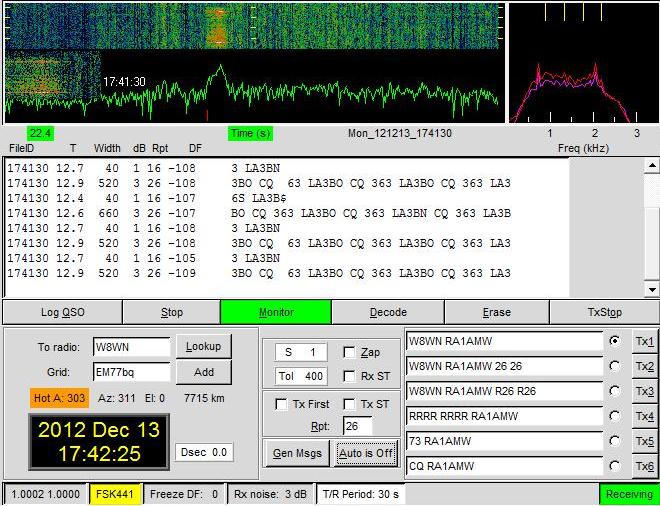660x506 pixels.
Task: Click the date and time clock display
Action: tap(99, 441)
